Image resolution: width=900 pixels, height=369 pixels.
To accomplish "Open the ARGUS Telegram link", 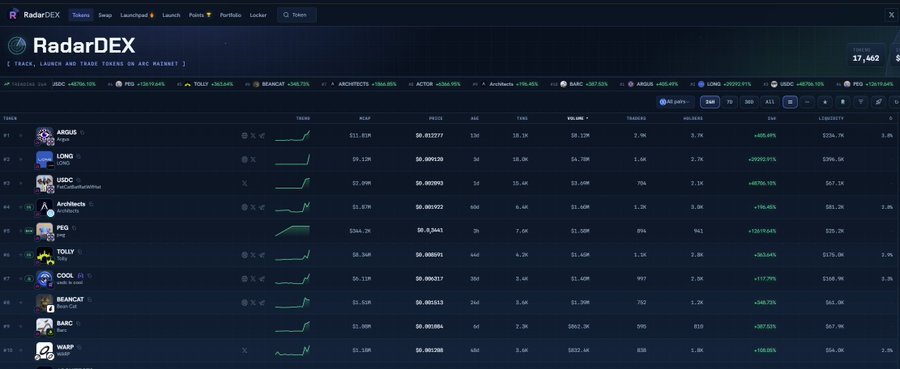I will pos(262,135).
